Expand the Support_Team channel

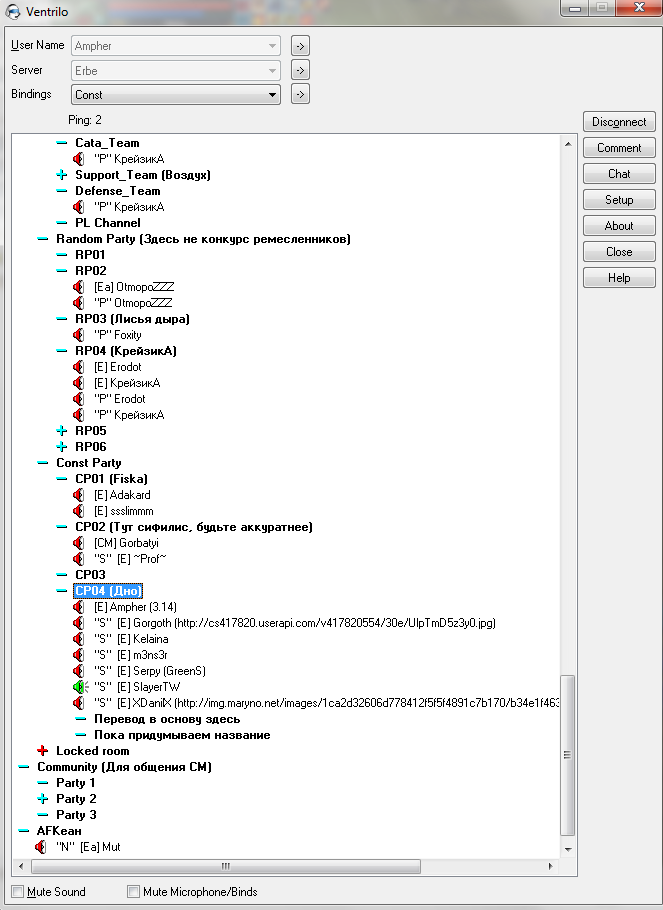click(x=62, y=175)
